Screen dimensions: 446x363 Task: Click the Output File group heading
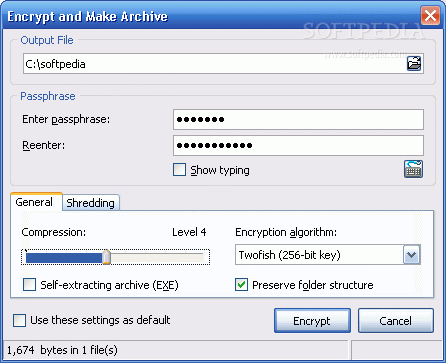click(47, 40)
